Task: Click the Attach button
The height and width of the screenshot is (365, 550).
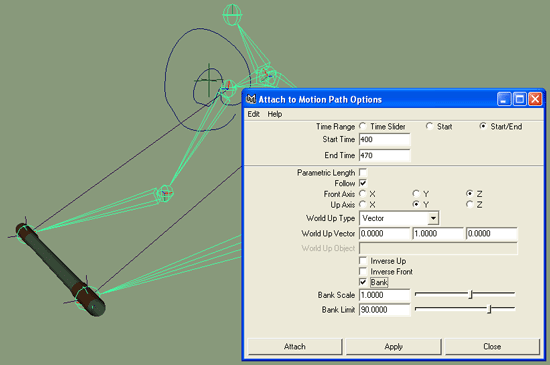Action: [295, 346]
